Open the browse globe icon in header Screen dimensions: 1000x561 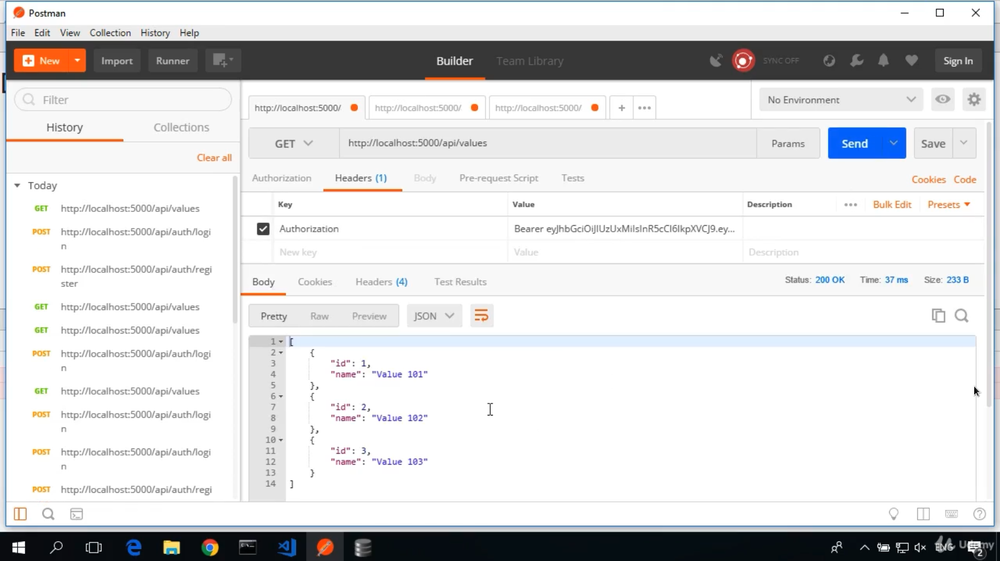click(828, 61)
